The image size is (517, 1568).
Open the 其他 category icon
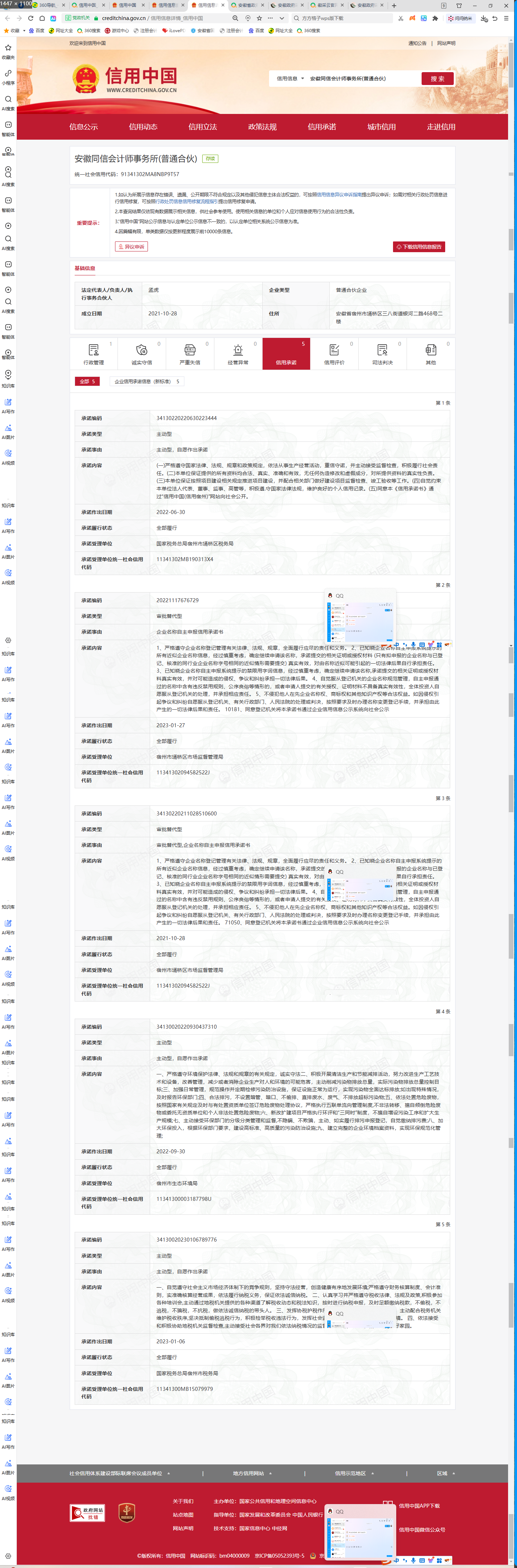pos(431,354)
